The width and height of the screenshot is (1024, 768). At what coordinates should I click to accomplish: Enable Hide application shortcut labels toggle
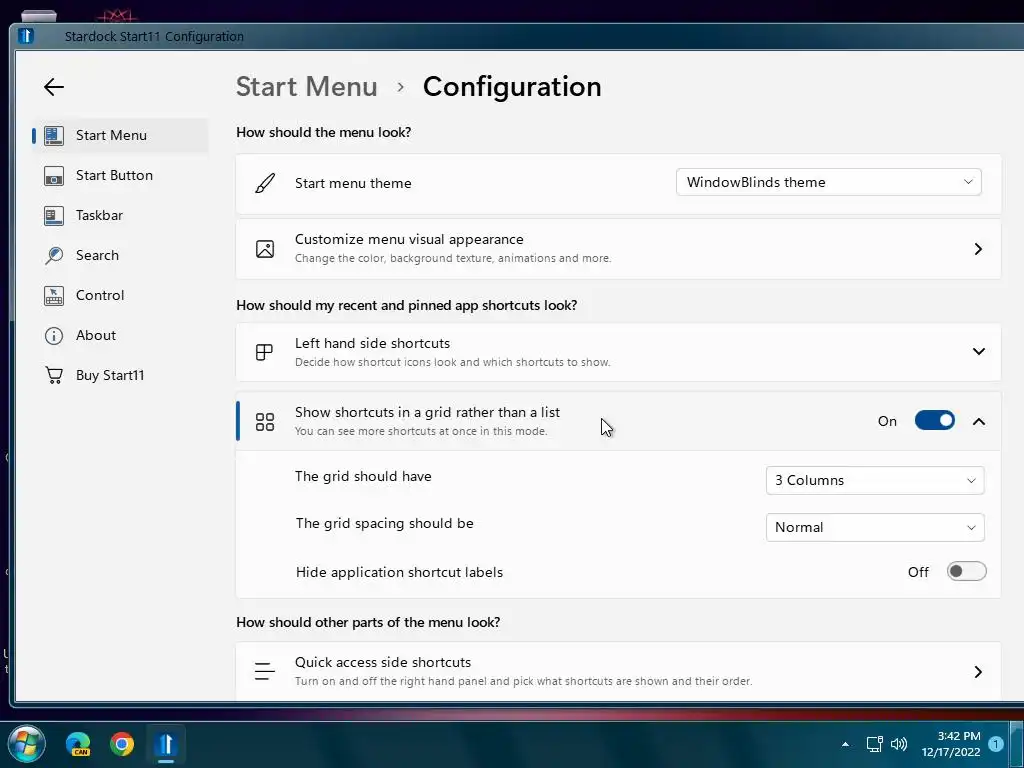(967, 571)
